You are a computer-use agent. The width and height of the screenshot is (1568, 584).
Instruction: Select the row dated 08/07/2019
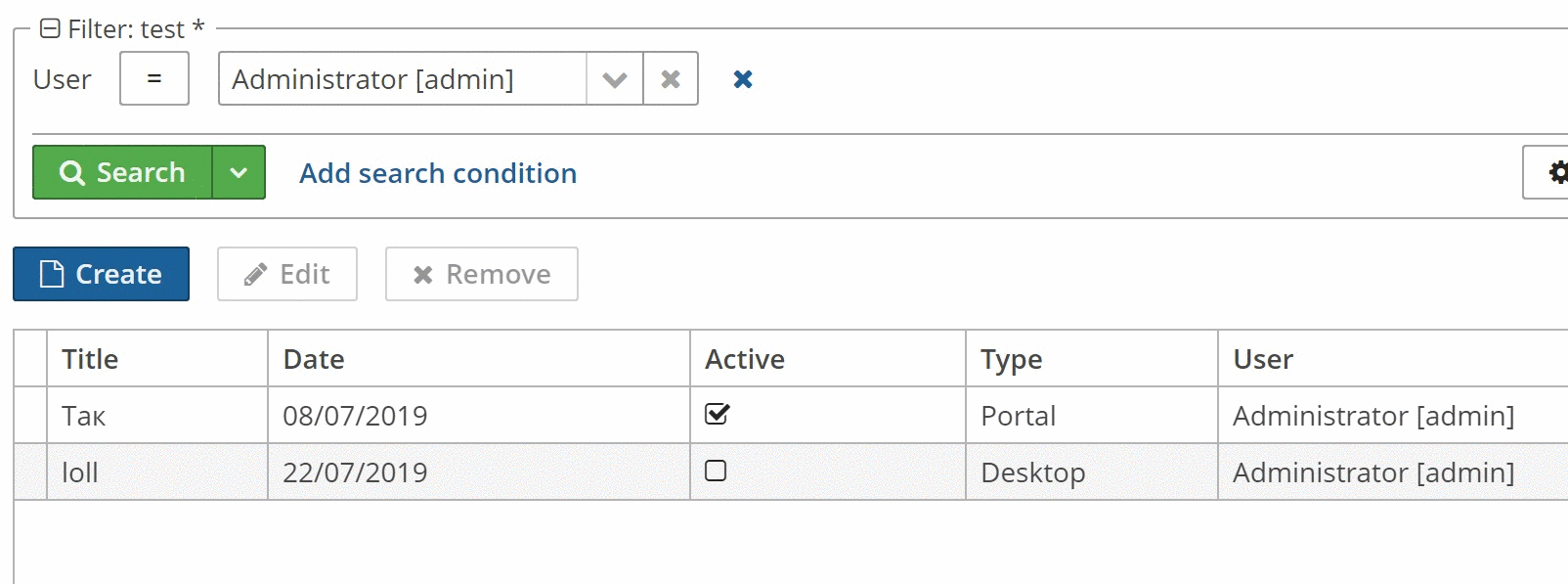click(x=355, y=416)
